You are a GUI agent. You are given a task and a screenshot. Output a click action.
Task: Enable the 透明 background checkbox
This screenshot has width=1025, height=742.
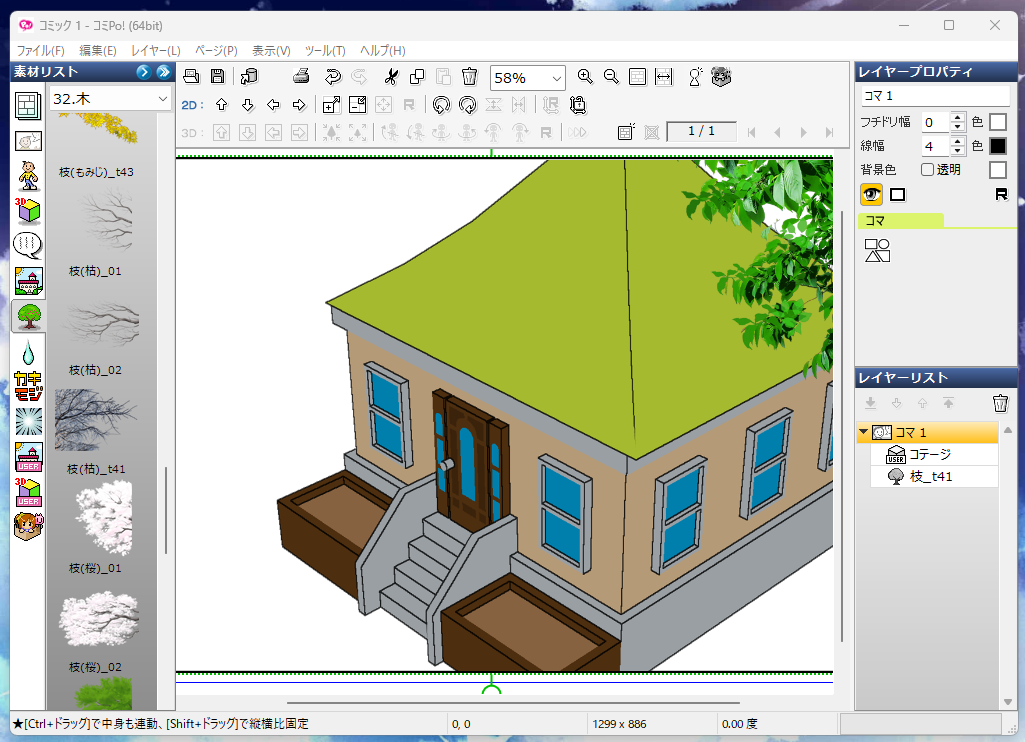[x=927, y=170]
